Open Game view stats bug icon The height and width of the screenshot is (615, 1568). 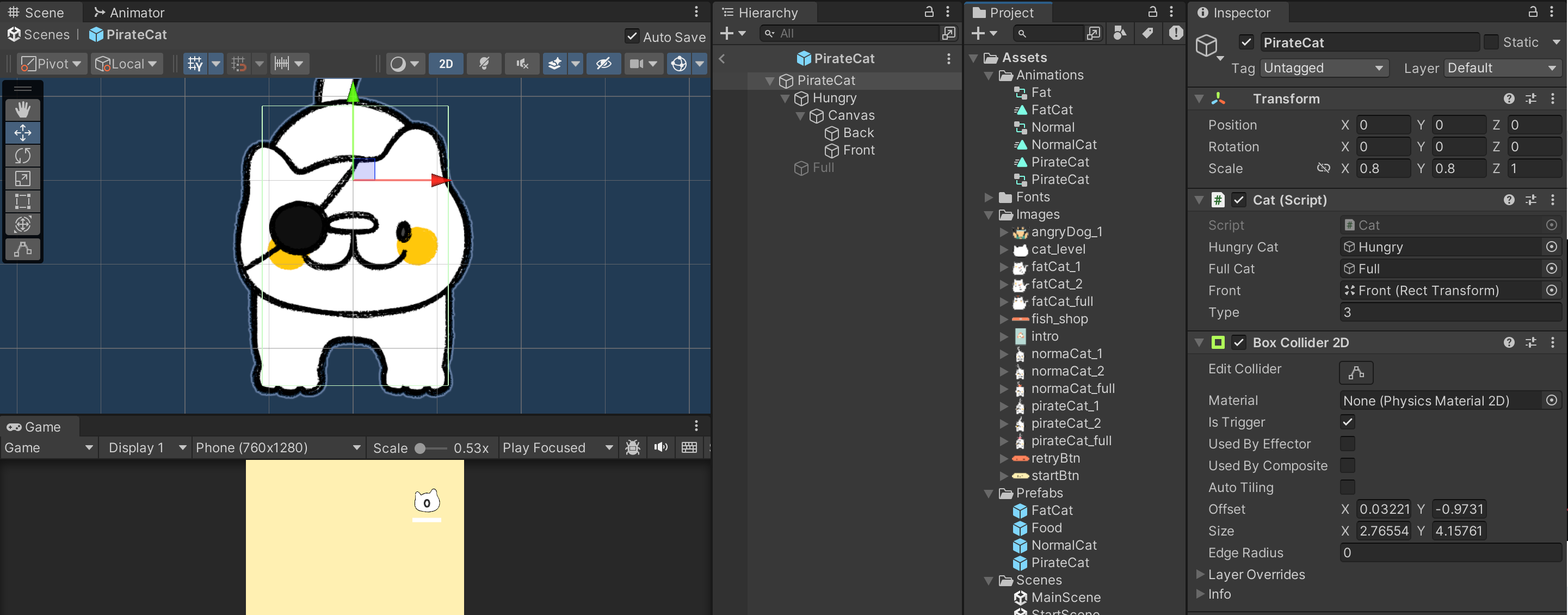[x=632, y=447]
